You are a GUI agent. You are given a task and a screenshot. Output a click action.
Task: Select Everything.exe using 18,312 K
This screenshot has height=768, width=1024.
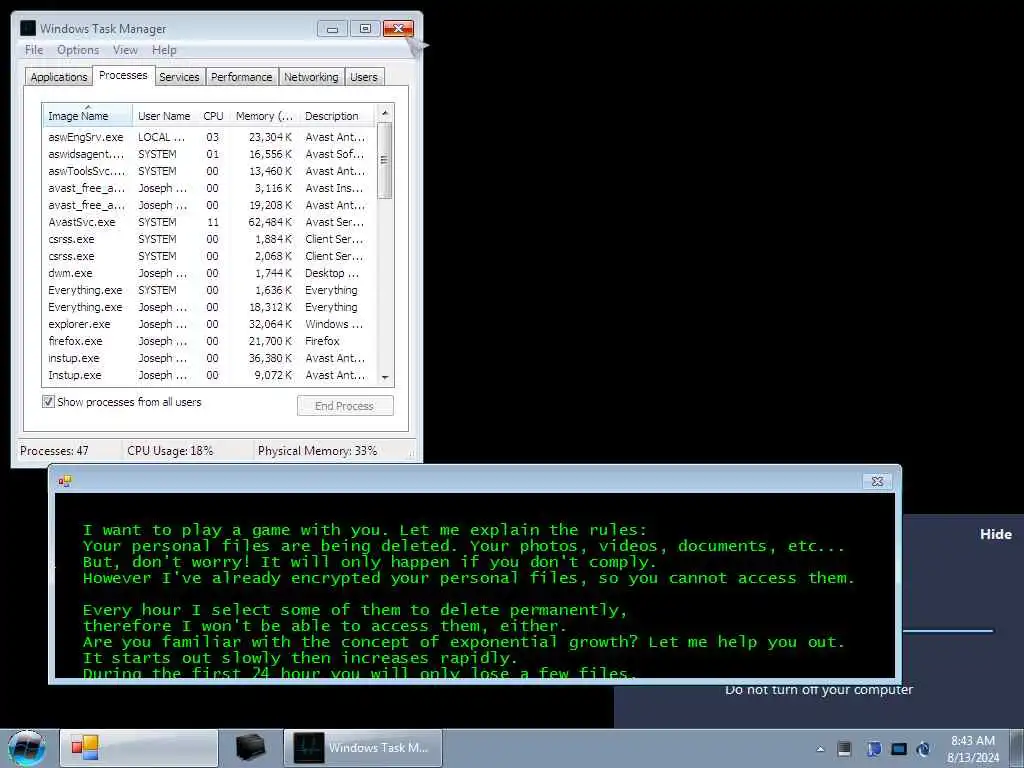click(209, 307)
